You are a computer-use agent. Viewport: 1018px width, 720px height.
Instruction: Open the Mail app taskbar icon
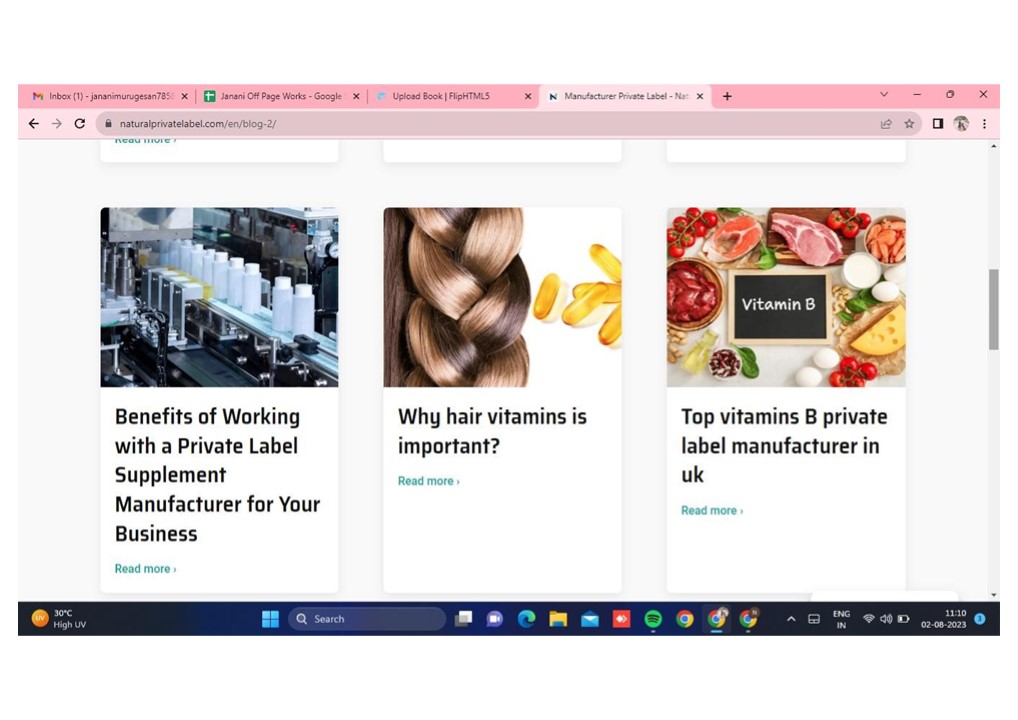590,619
